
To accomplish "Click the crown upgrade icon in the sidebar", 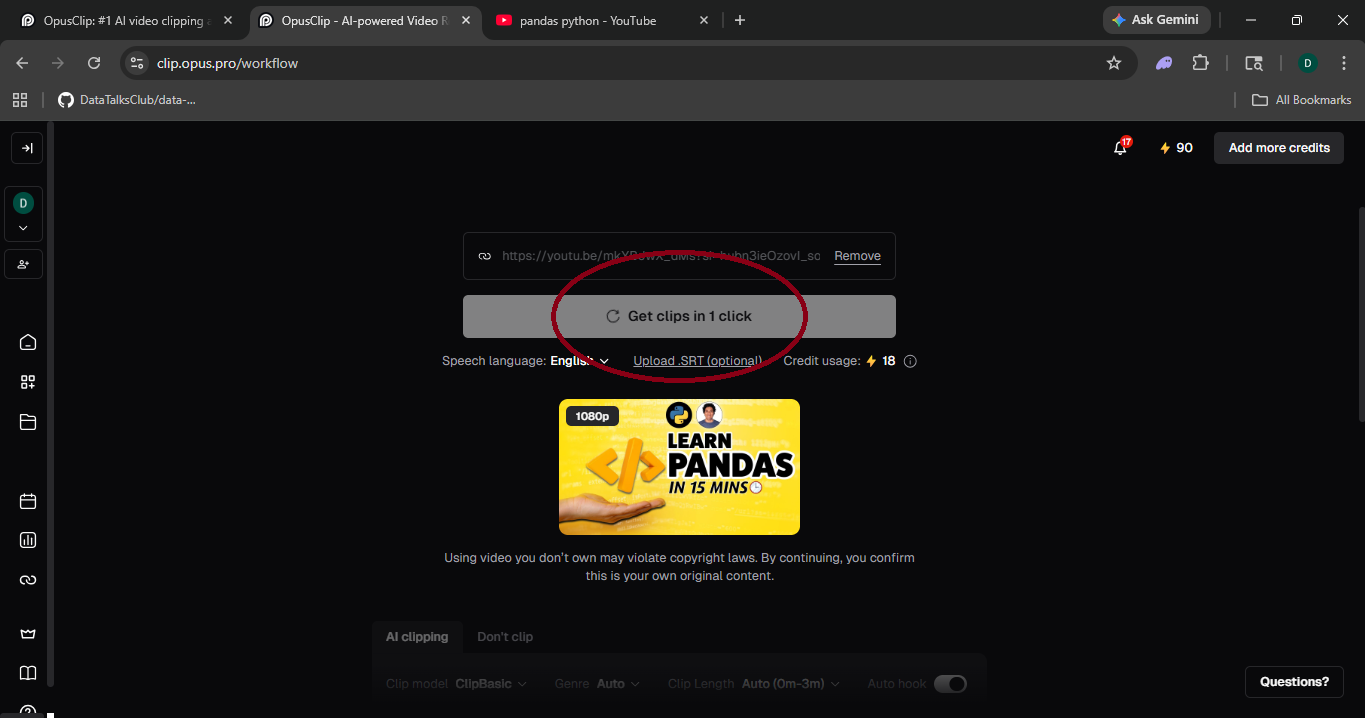I will (x=28, y=634).
